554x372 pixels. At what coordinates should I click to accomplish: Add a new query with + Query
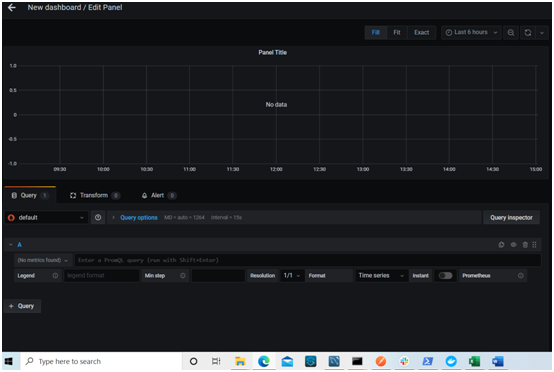[x=22, y=306]
